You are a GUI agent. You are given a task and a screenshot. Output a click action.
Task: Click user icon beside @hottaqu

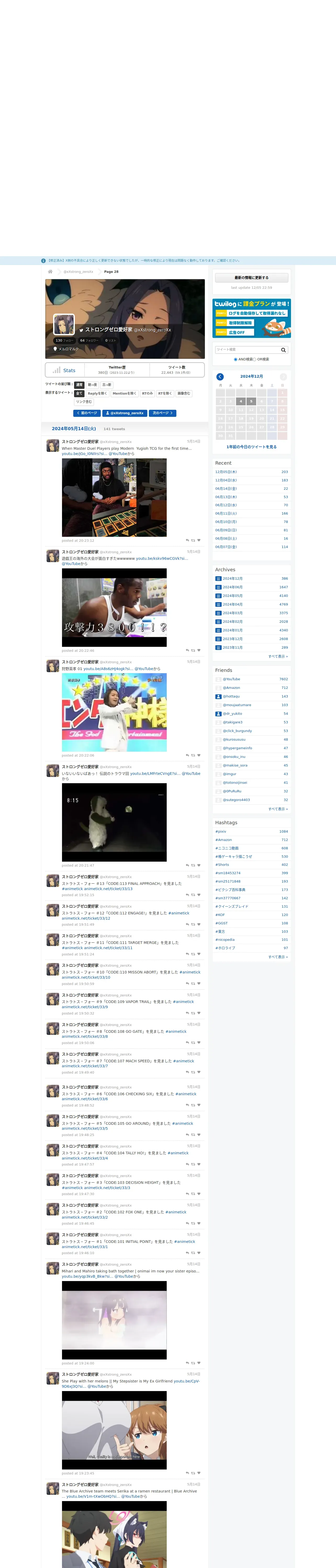218,696
